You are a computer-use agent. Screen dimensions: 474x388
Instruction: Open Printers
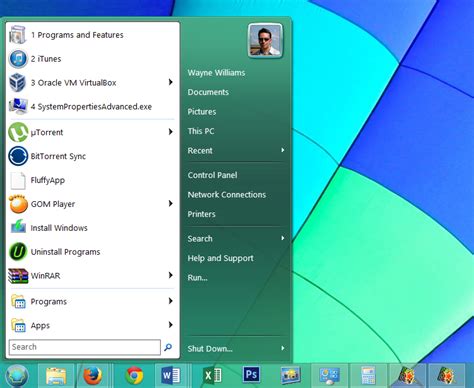201,214
